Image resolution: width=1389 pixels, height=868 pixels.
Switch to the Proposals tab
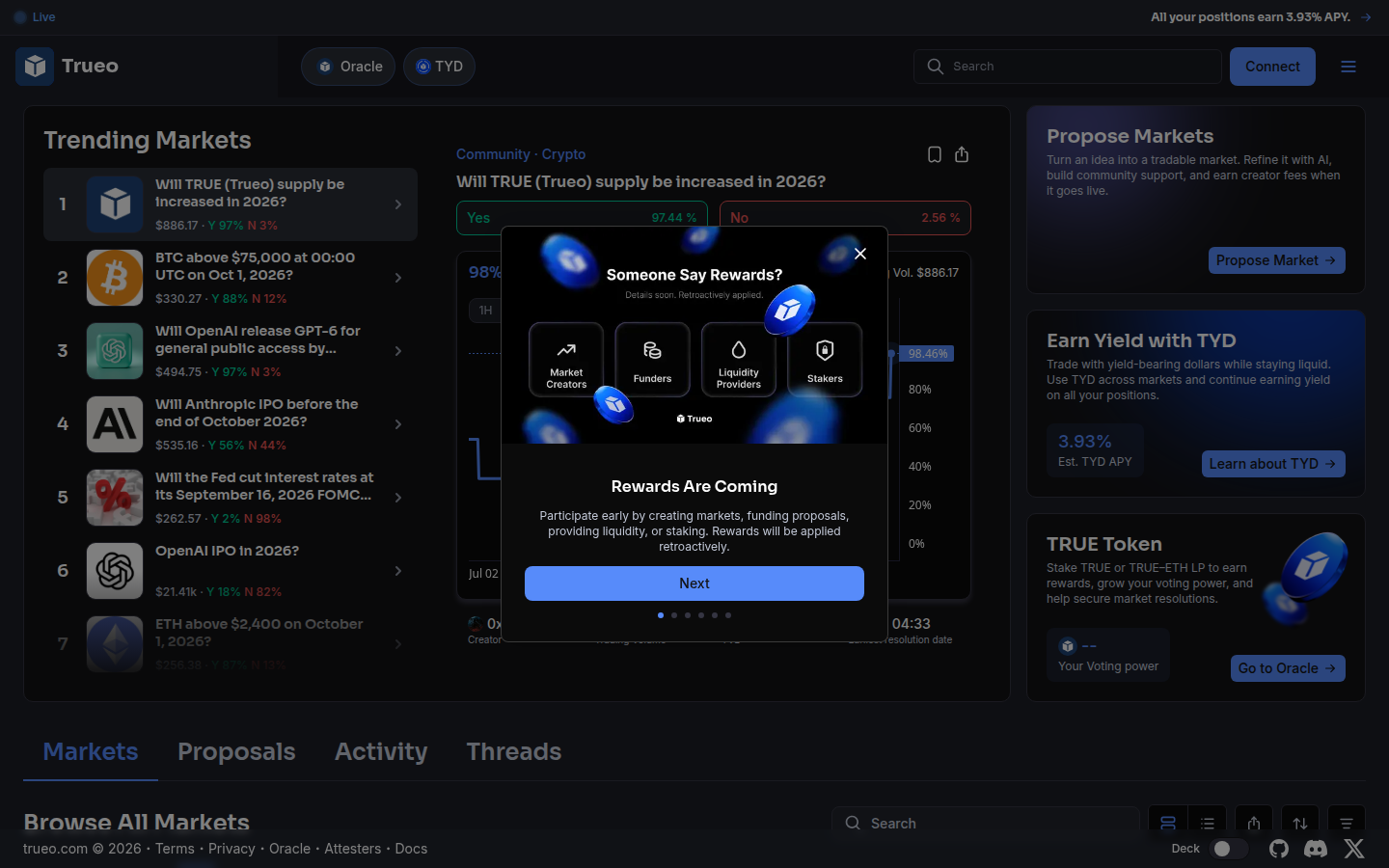[236, 752]
